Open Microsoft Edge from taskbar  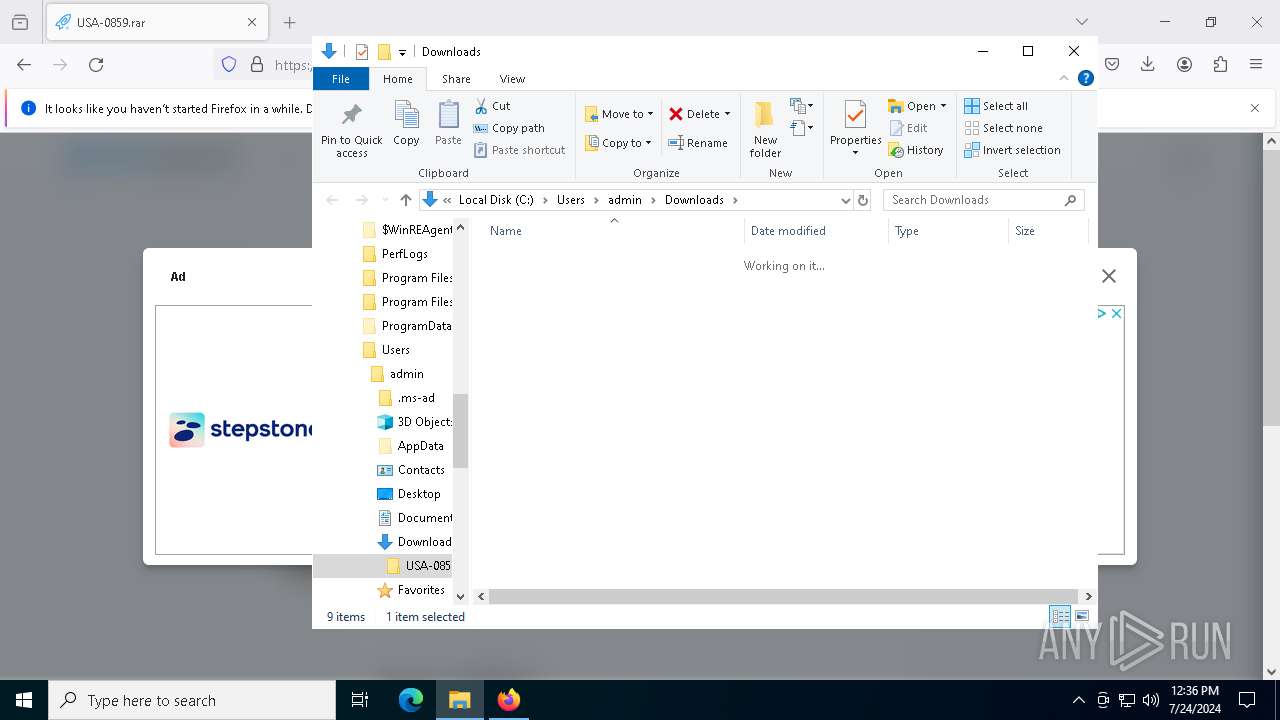click(x=411, y=700)
